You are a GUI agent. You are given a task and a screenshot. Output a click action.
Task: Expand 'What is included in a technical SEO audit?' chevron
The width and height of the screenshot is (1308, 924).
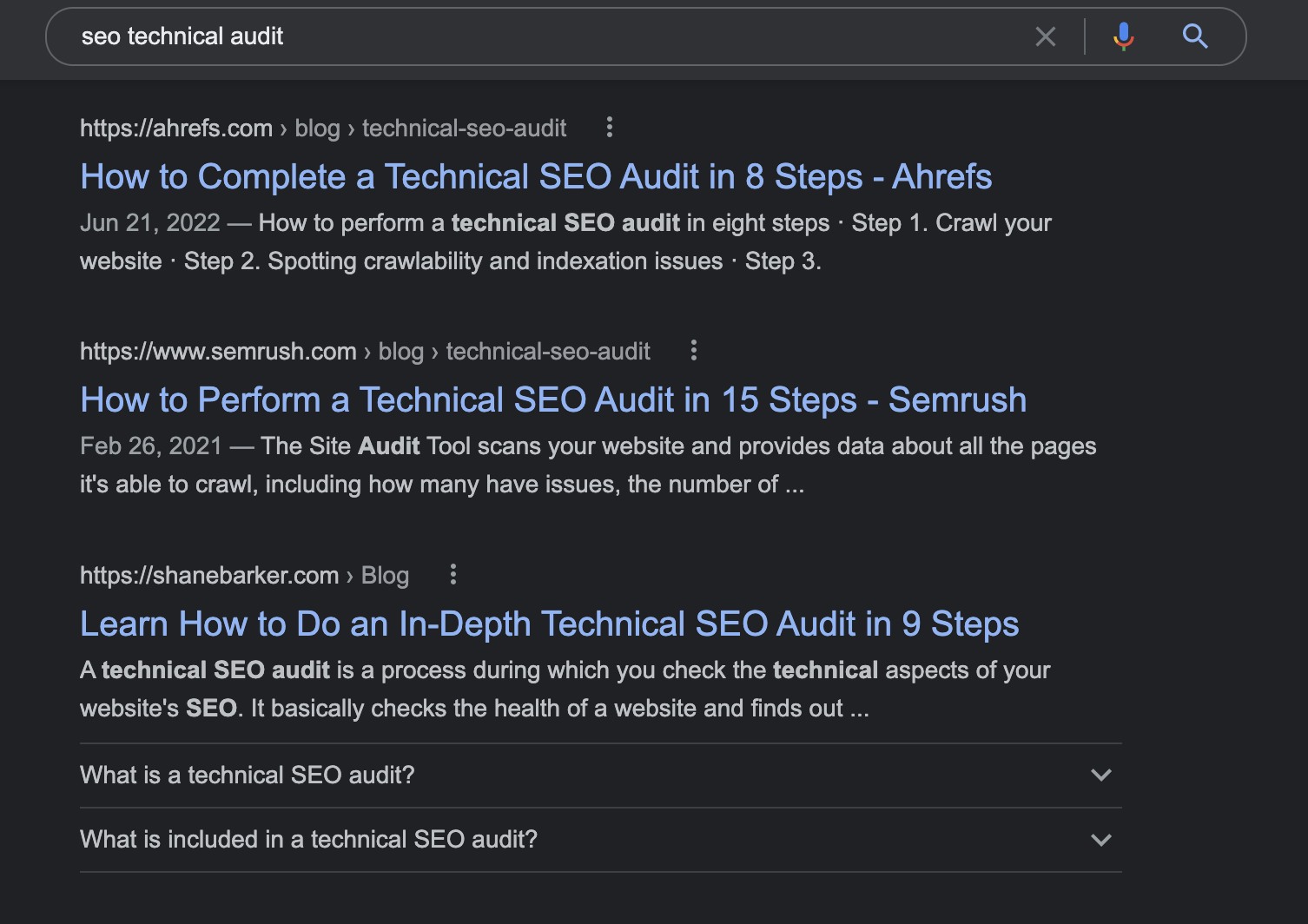tap(1101, 840)
